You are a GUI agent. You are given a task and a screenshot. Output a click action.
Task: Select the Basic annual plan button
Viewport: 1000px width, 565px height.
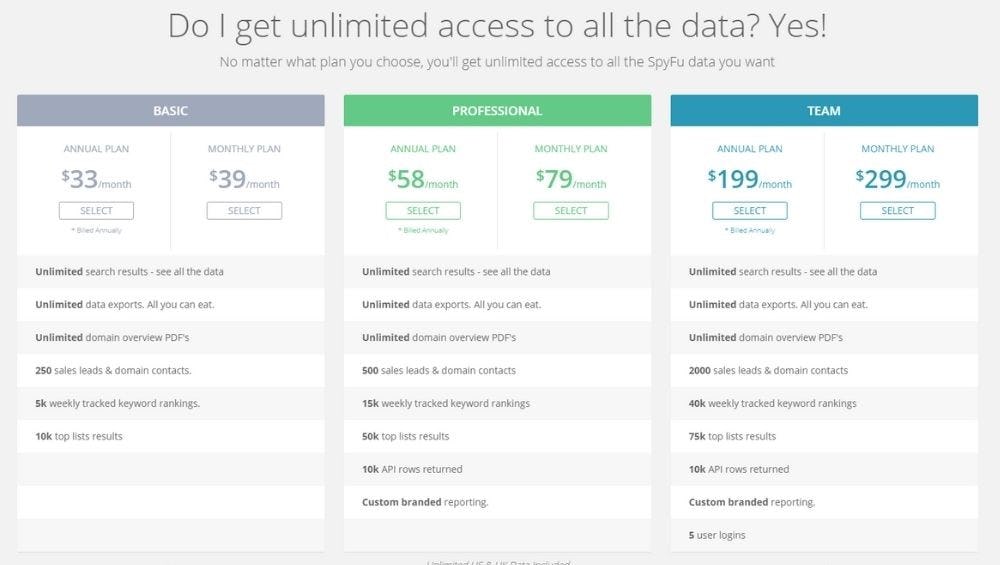(x=96, y=211)
